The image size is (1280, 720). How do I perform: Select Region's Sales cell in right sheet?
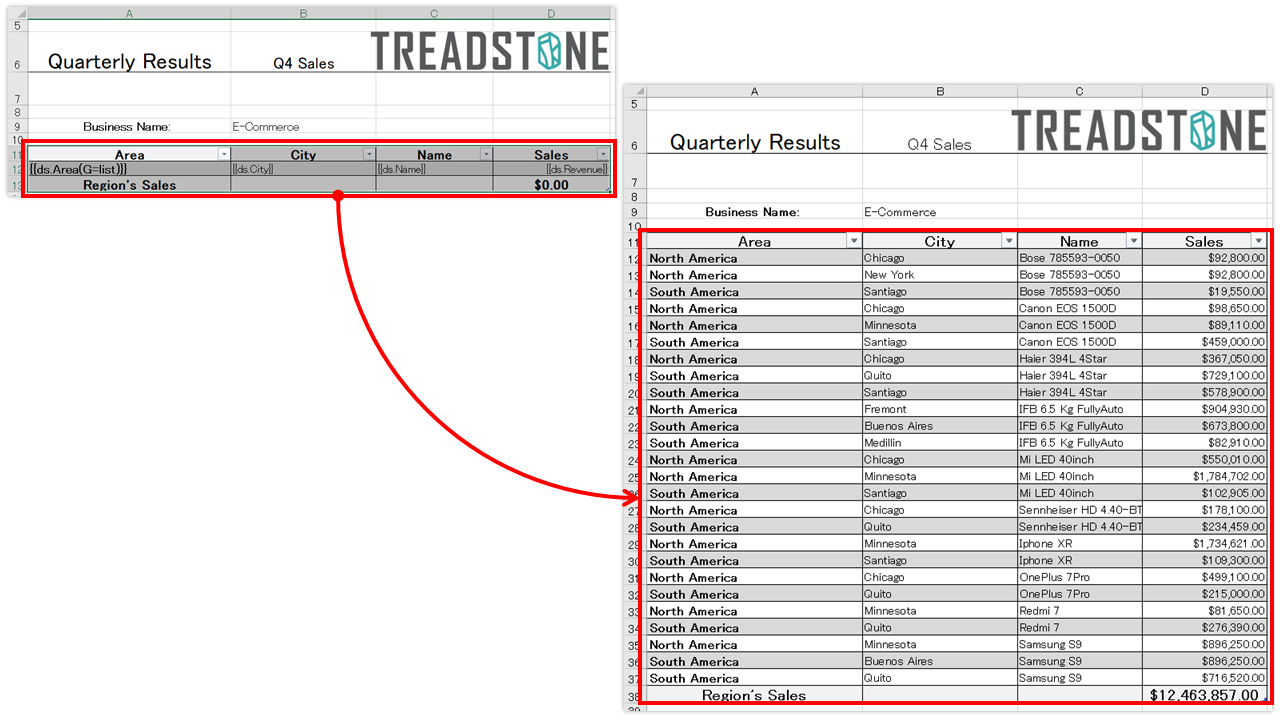(754, 695)
